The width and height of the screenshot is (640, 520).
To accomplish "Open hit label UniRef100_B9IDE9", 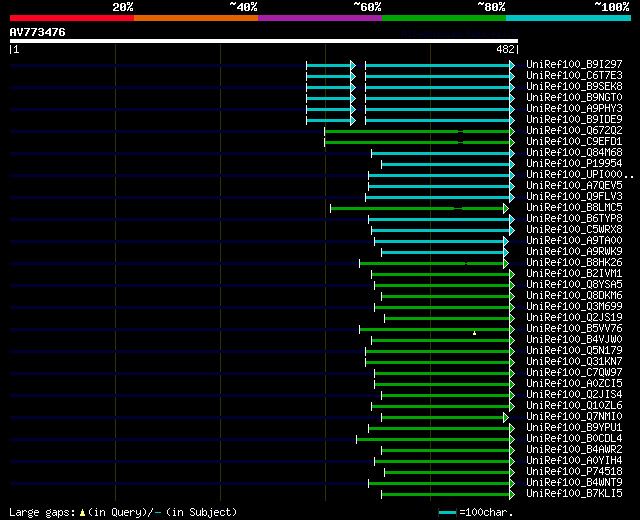I will 574,120.
